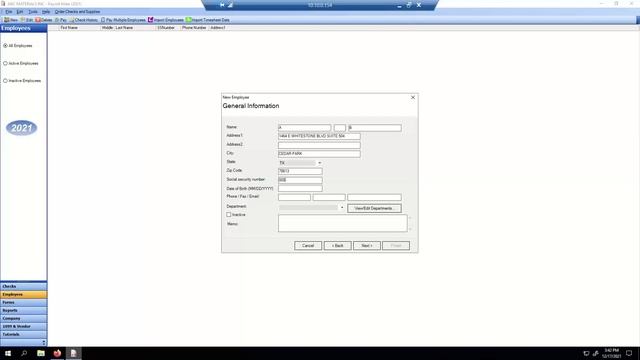Click the City input field
This screenshot has width=640, height=360.
click(319, 154)
